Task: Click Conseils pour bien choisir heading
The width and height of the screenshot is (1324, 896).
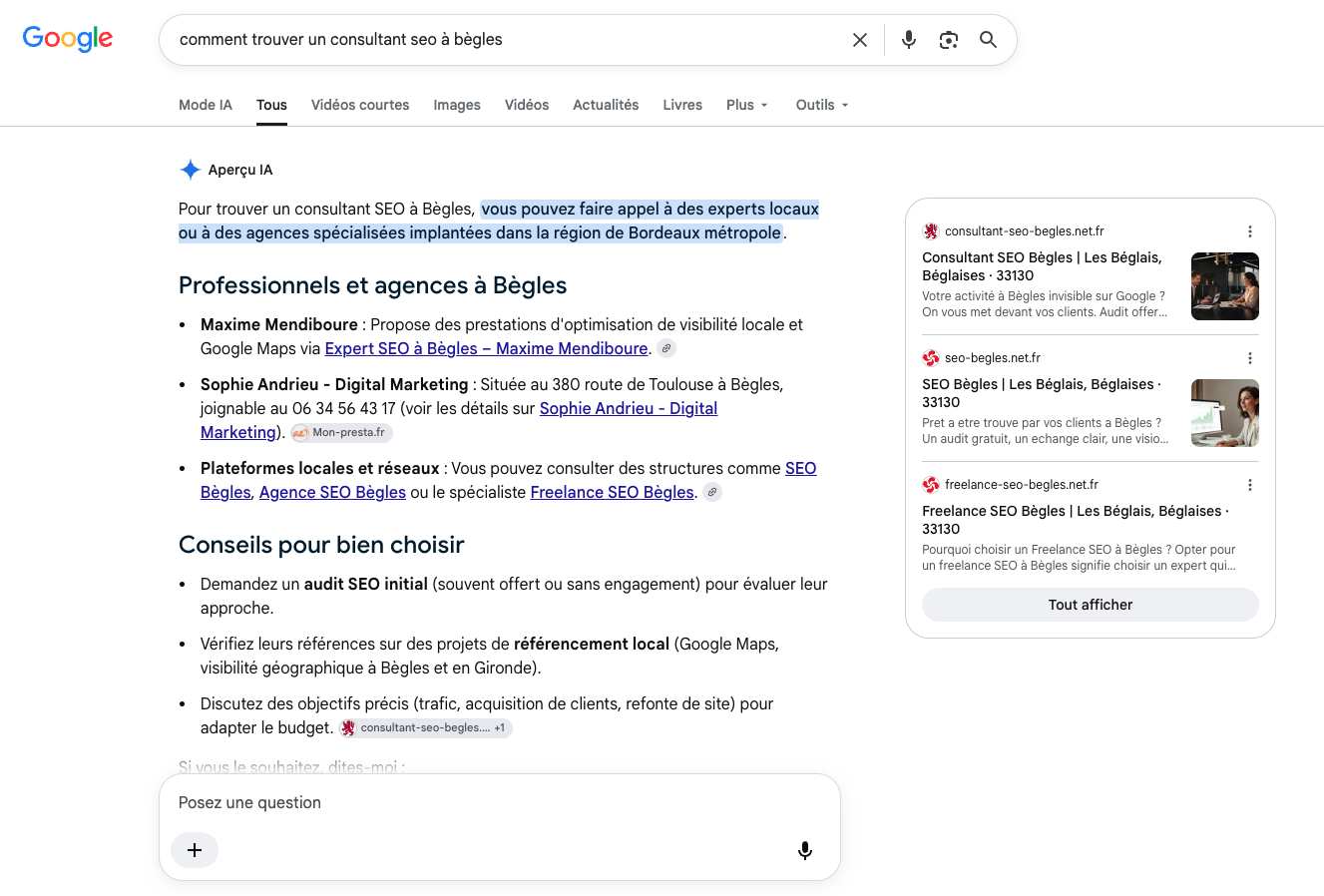Action: (321, 545)
